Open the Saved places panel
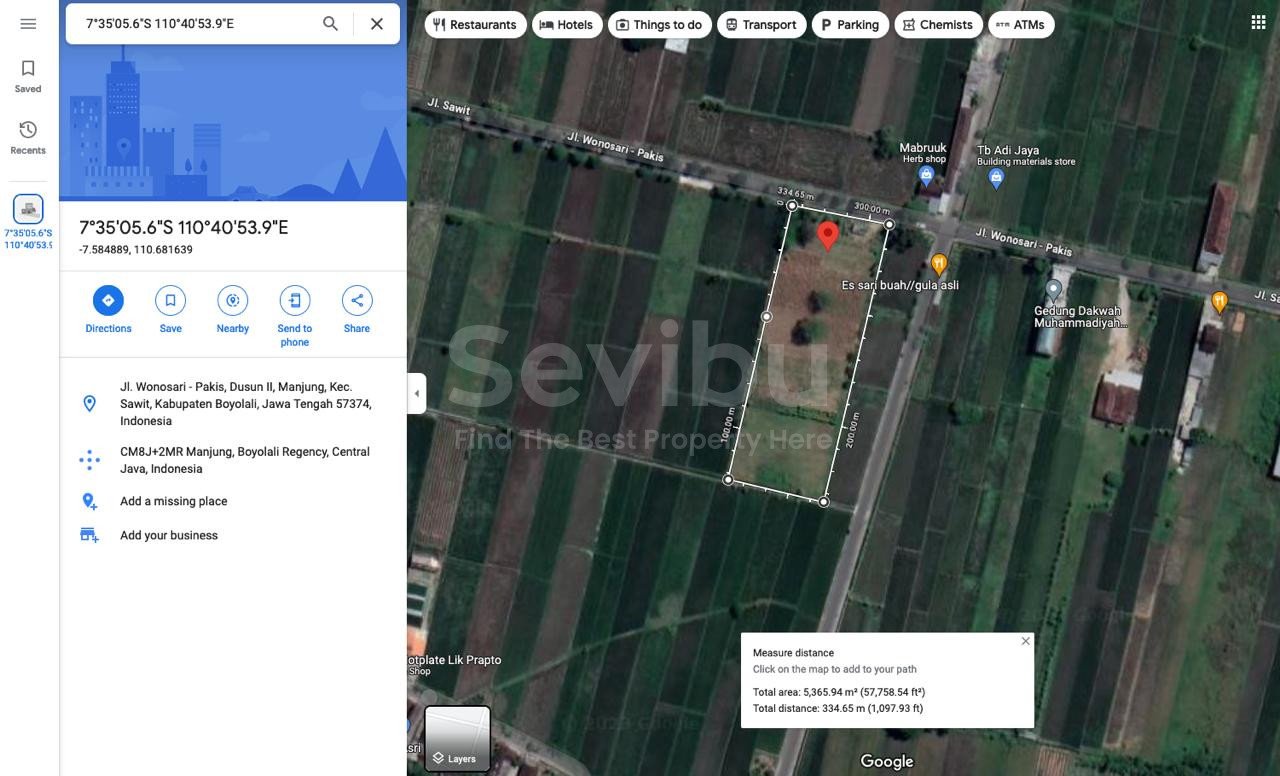 pyautogui.click(x=28, y=76)
